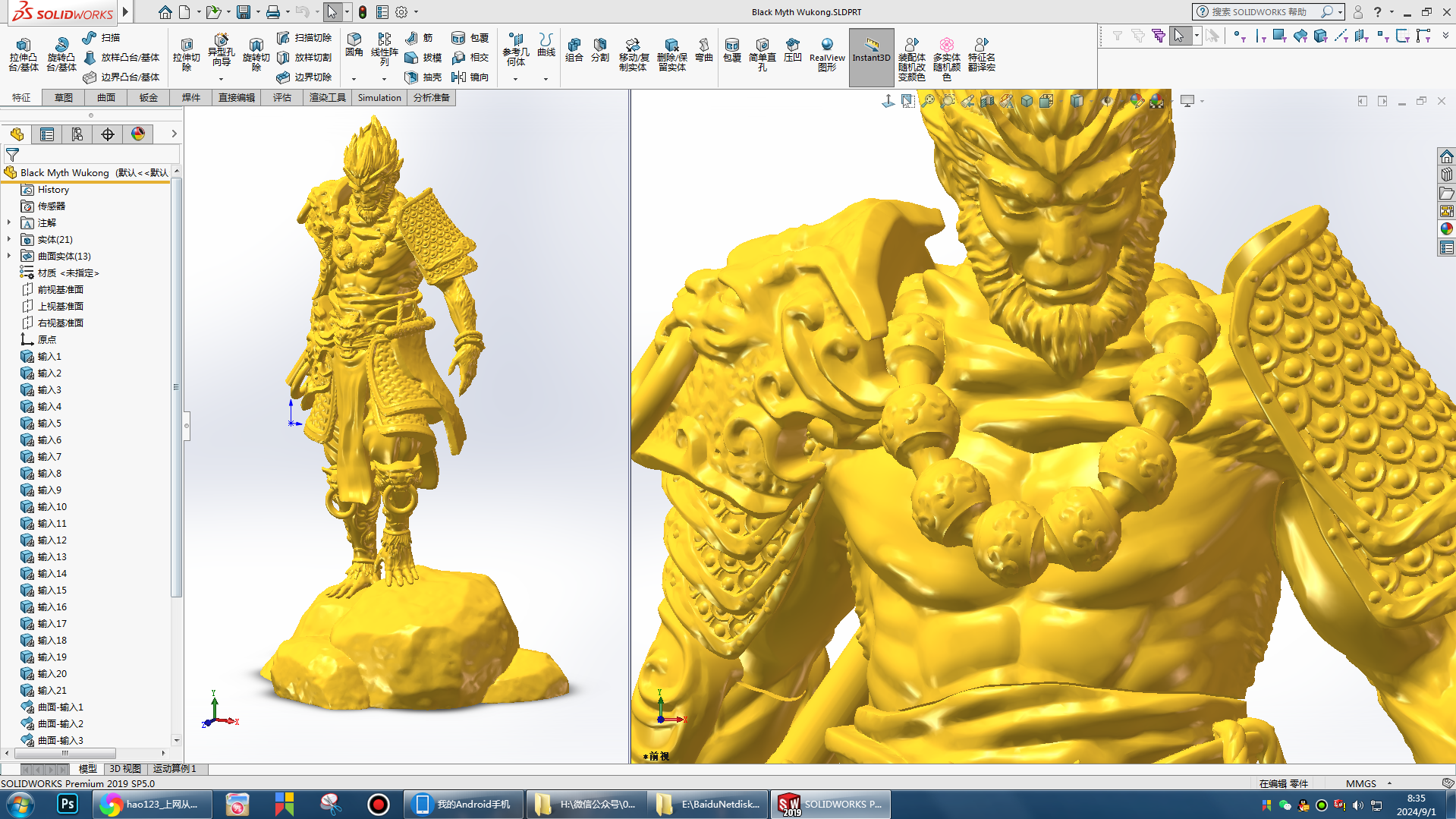Open the Windows Start button
Screen dimensions: 1456x819
click(x=20, y=805)
